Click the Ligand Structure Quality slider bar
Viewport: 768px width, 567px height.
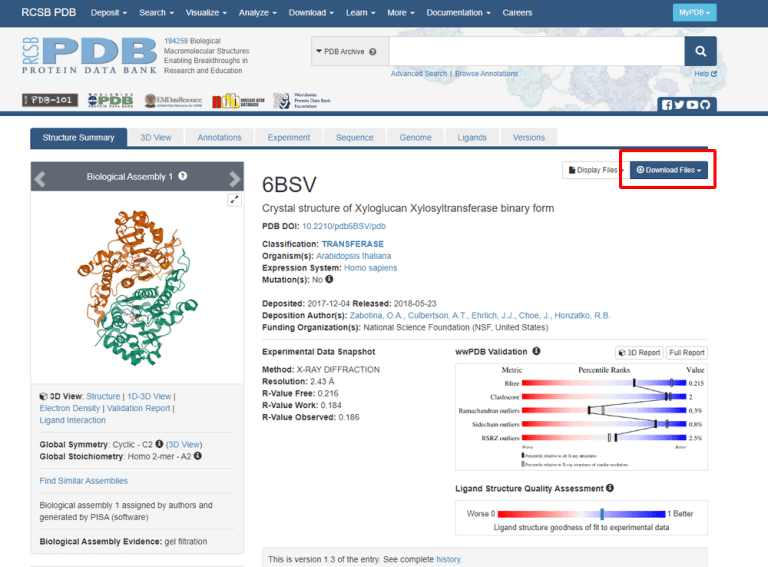(x=580, y=513)
